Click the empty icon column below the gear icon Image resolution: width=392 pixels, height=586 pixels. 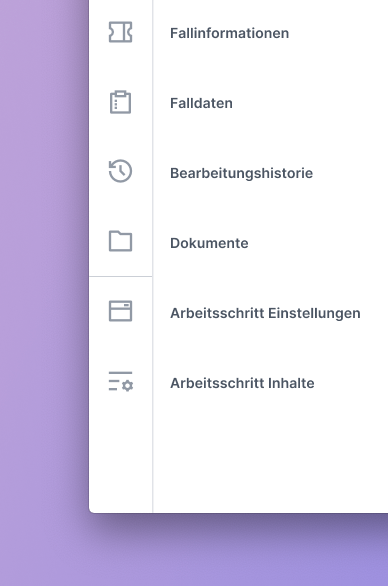click(120, 452)
